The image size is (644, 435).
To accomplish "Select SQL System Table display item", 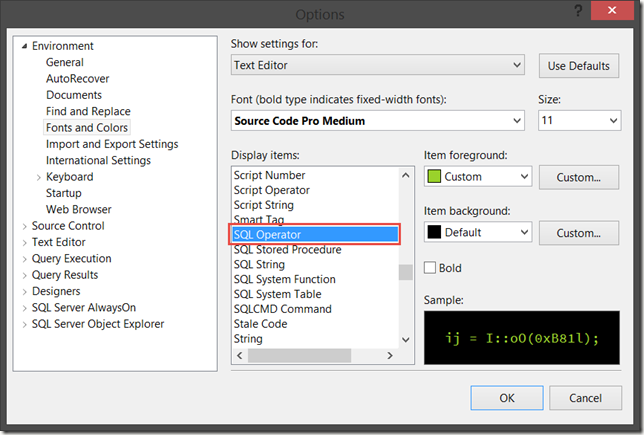I will coord(278,294).
